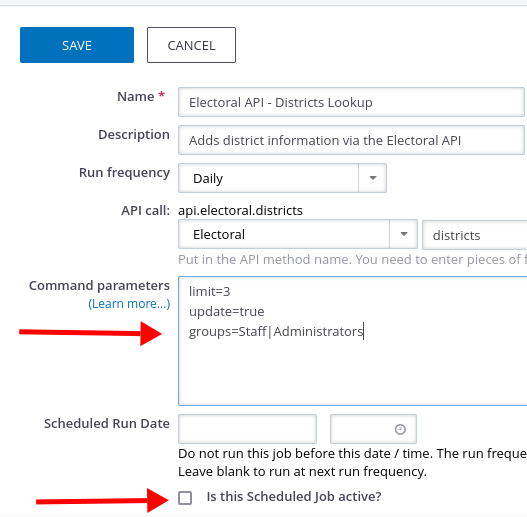Viewport: 527px width, 517px height.
Task: Click the 'Is this Scheduled Job active?' label
Action: pos(294,496)
